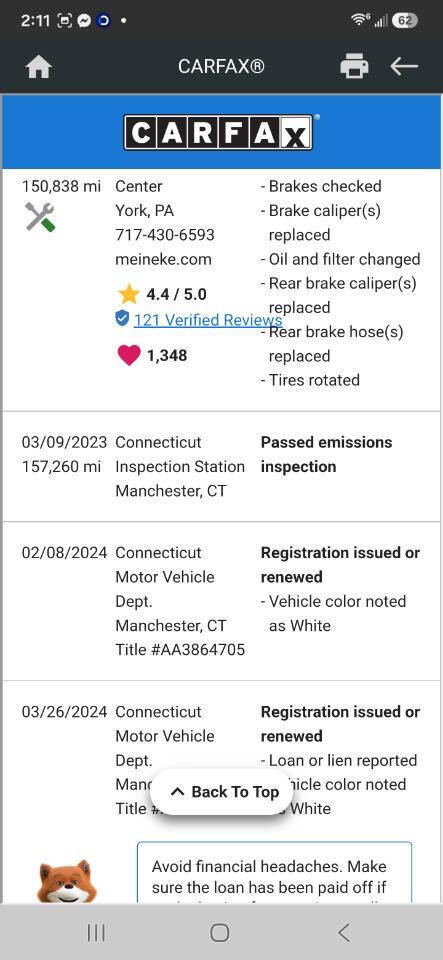Tap the printer icon to print report

[354, 66]
